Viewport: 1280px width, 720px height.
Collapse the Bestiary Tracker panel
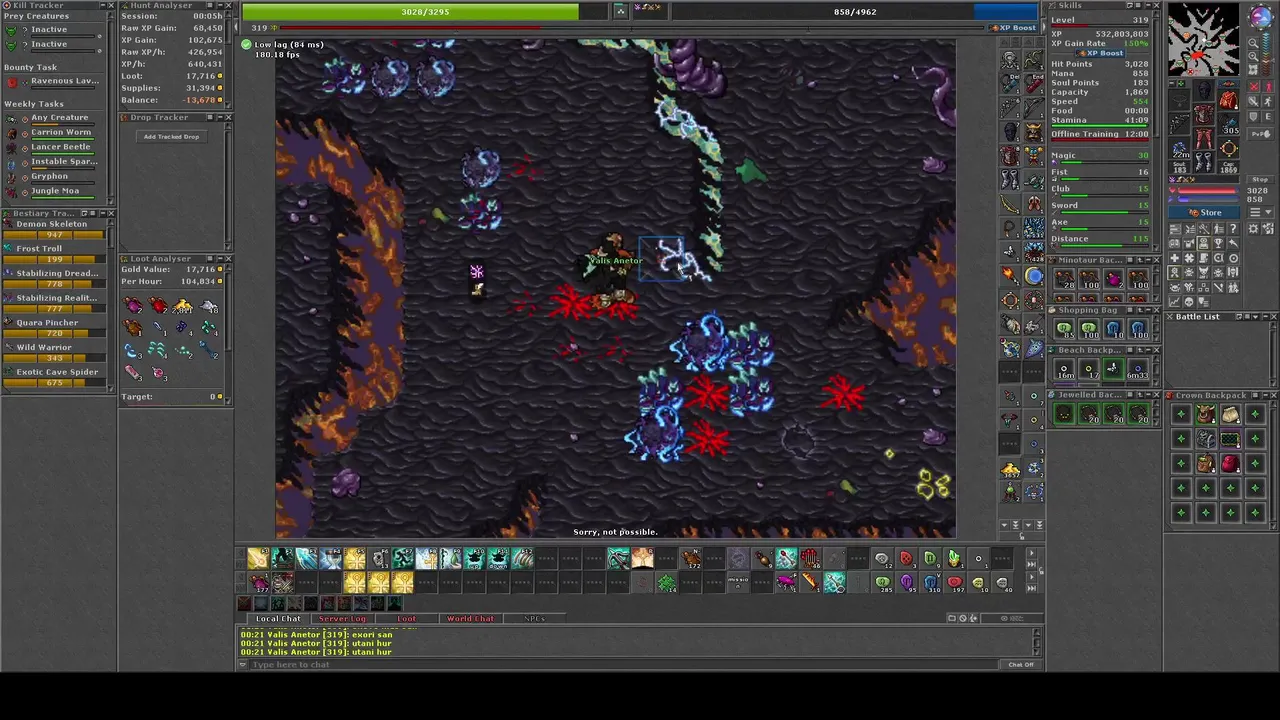(101, 213)
